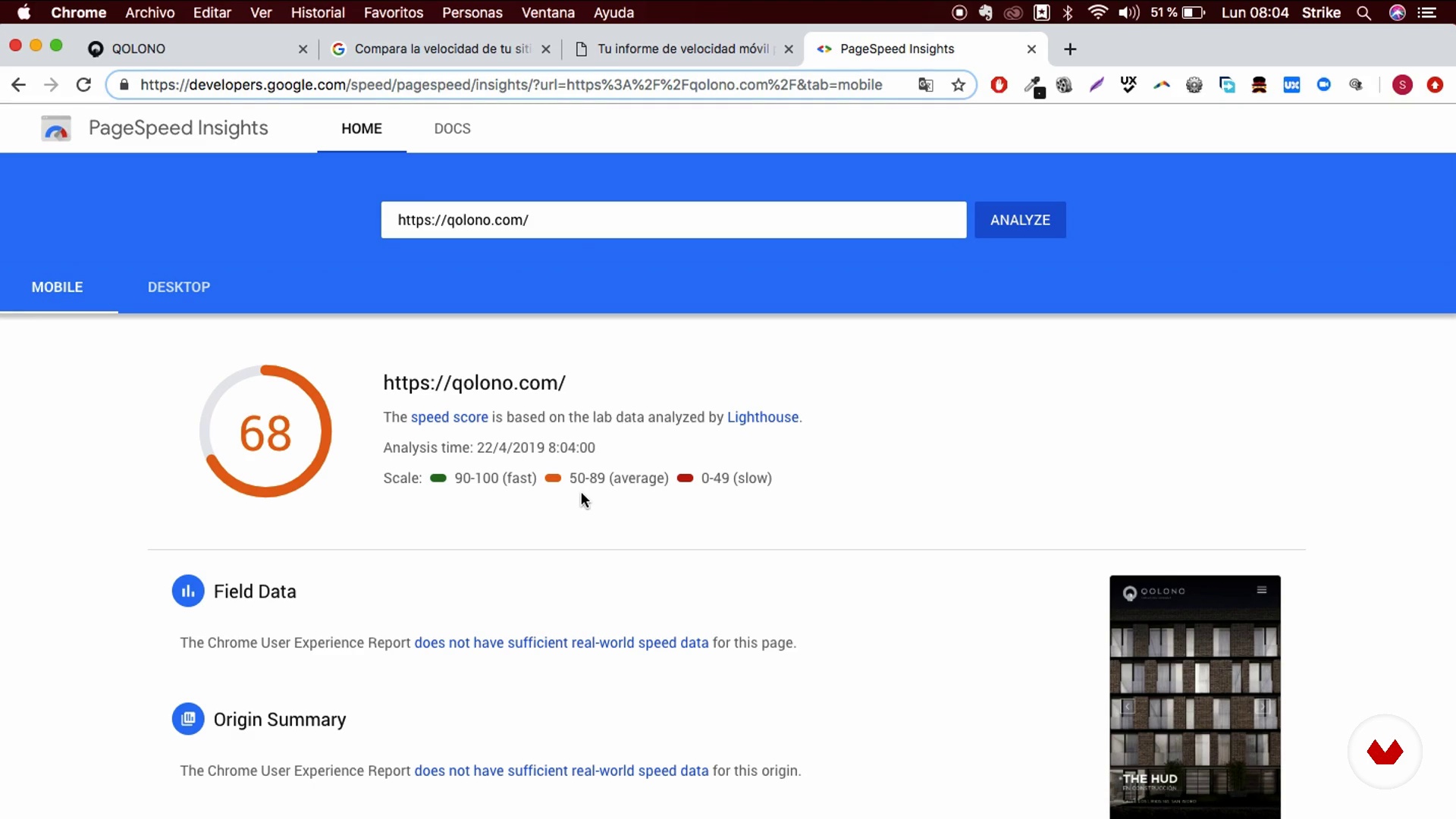
Task: Switch to Tu informe de velocidad móvil tab
Action: (682, 49)
